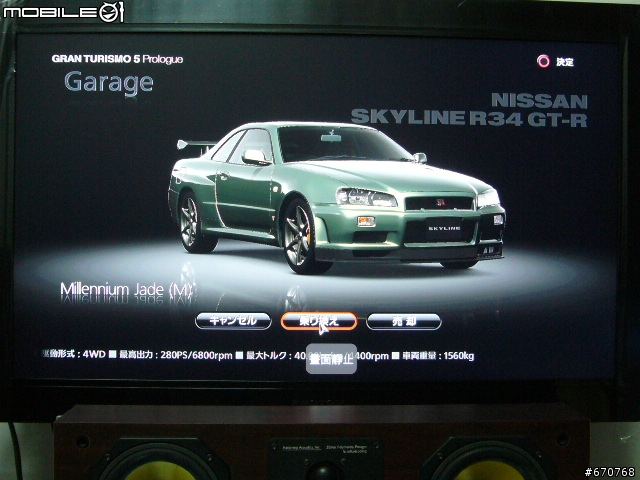Click the Garage heading text
The width and height of the screenshot is (640, 480).
click(x=109, y=83)
